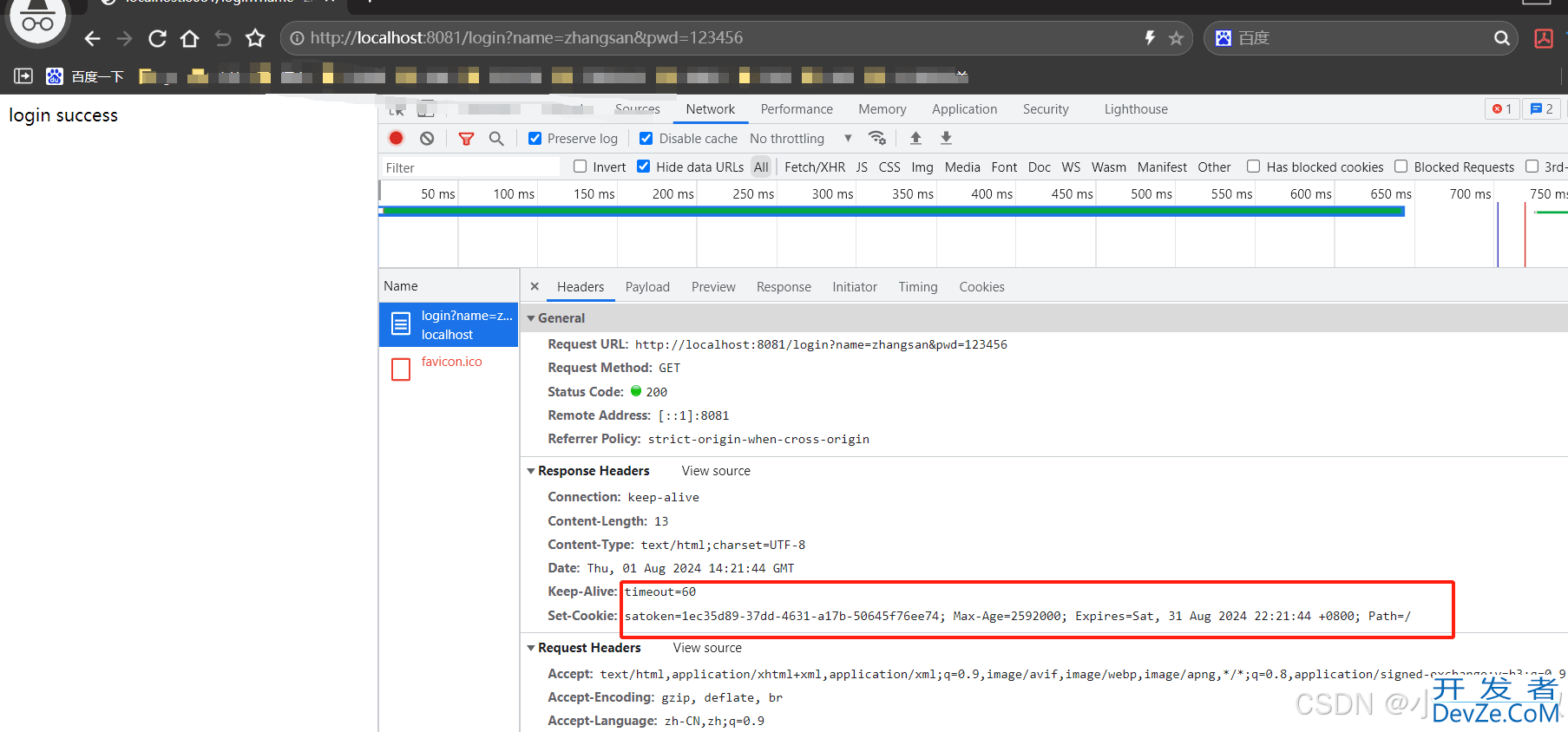
Task: Toggle the bookmarks sidebar panel icon
Action: [23, 76]
